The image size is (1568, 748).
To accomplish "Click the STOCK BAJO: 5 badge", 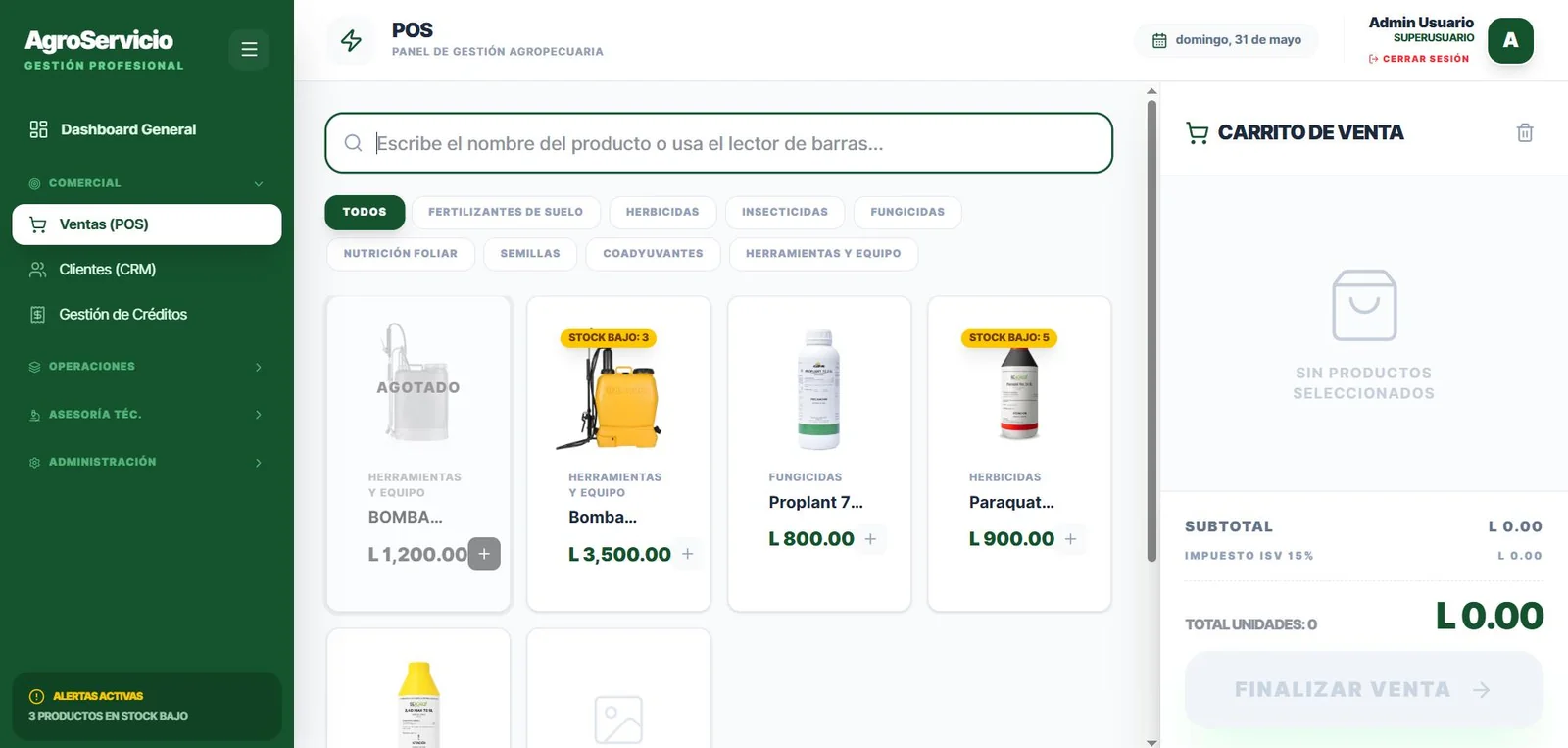I will click(x=1009, y=338).
